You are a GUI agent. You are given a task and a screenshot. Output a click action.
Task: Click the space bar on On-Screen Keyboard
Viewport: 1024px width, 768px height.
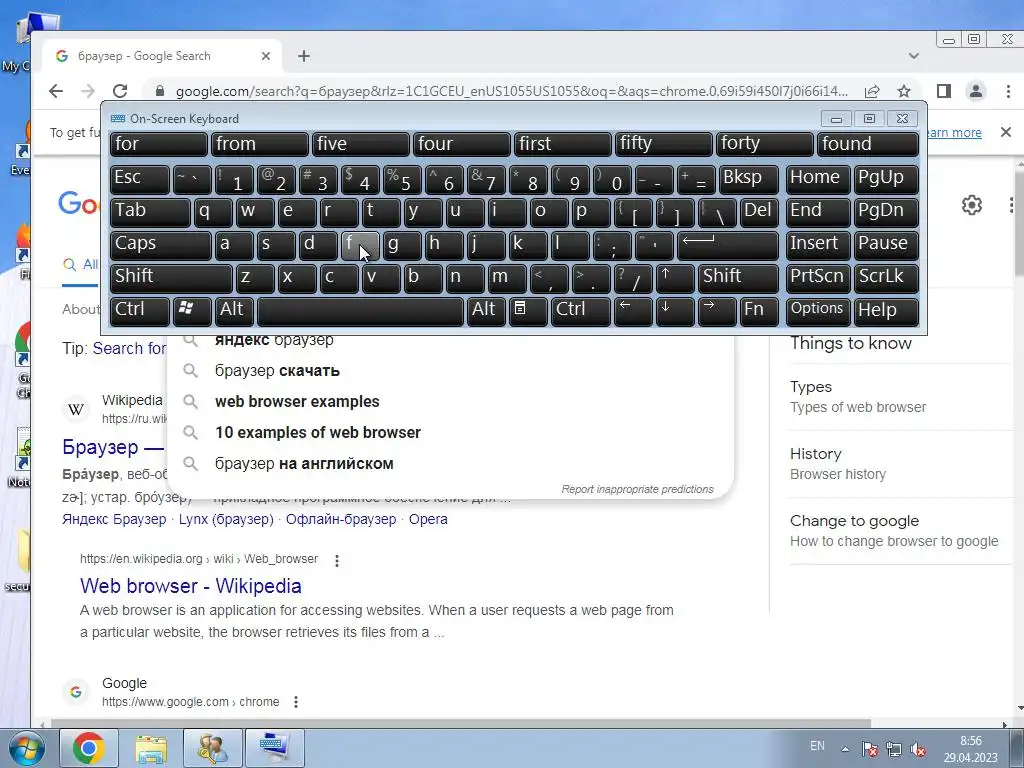pos(360,311)
